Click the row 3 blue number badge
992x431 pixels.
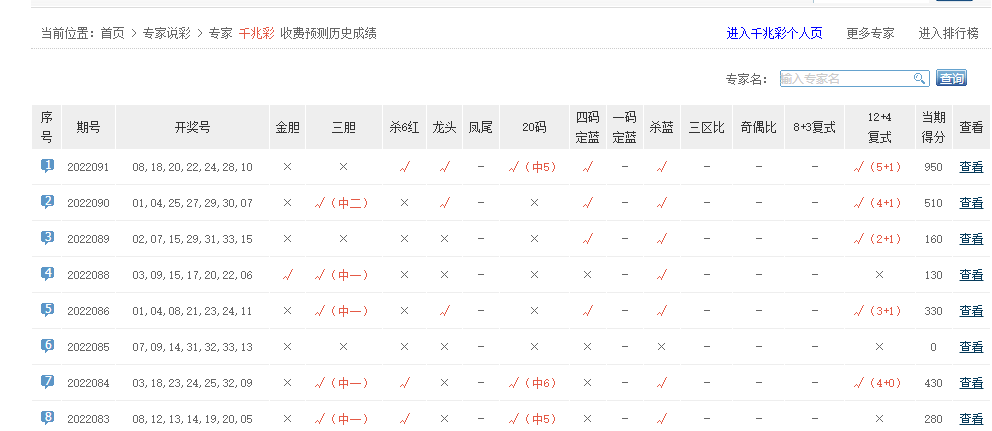click(x=47, y=238)
